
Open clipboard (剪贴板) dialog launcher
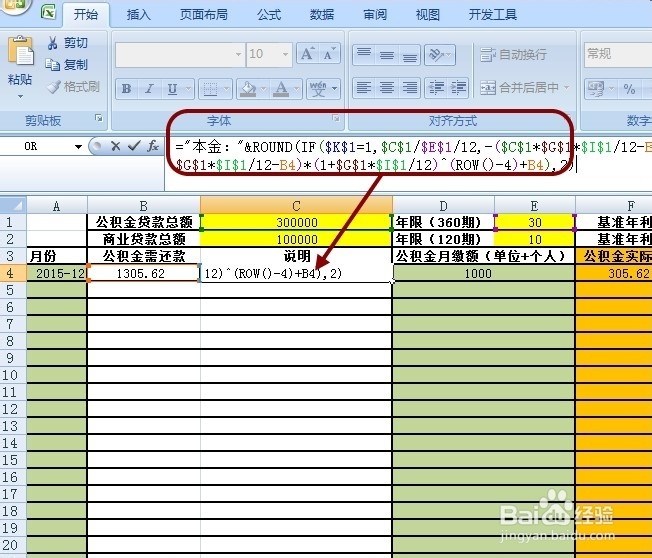tap(99, 119)
